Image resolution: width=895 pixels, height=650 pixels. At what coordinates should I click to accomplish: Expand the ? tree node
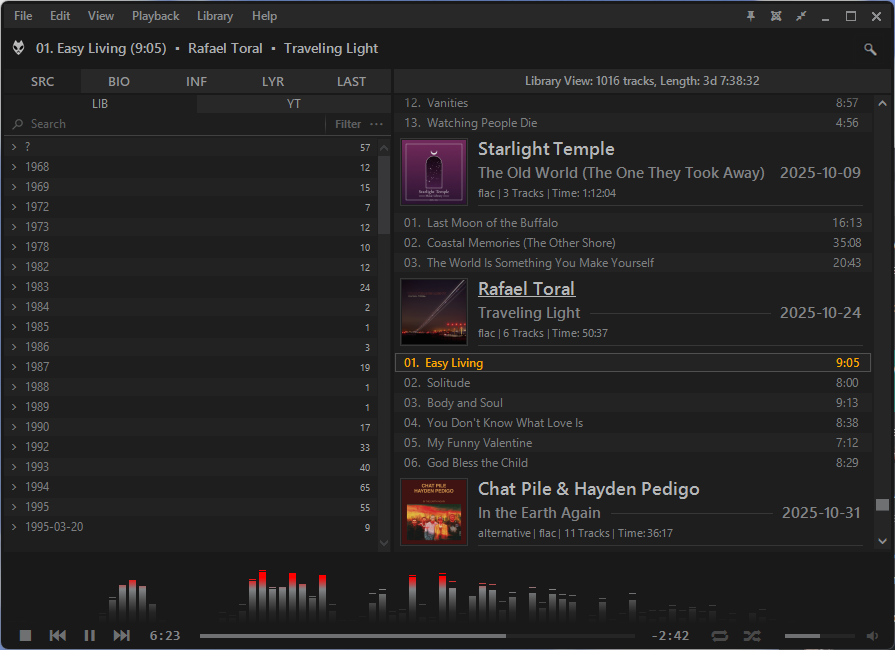click(14, 147)
